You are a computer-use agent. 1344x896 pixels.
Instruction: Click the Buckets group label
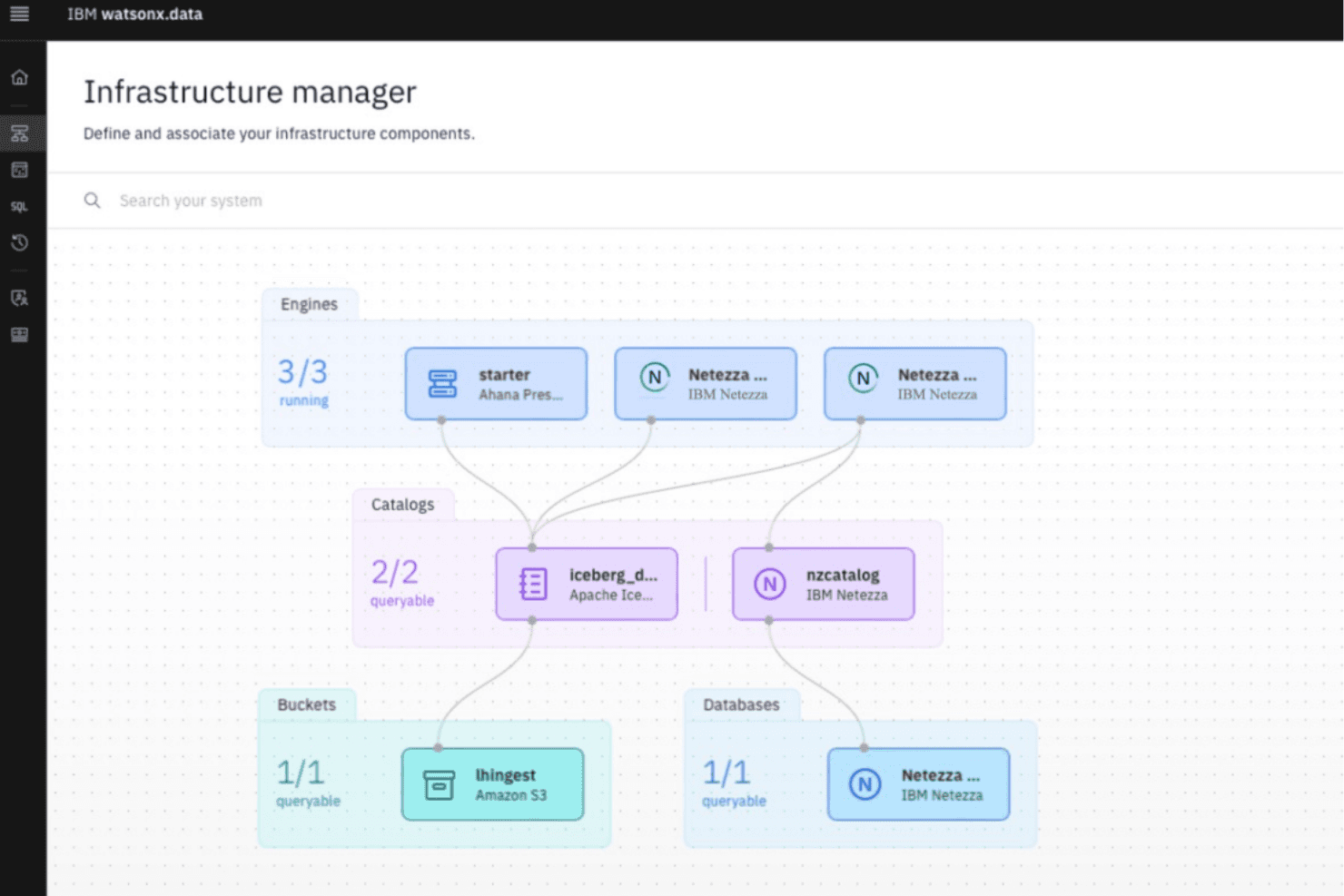[306, 704]
